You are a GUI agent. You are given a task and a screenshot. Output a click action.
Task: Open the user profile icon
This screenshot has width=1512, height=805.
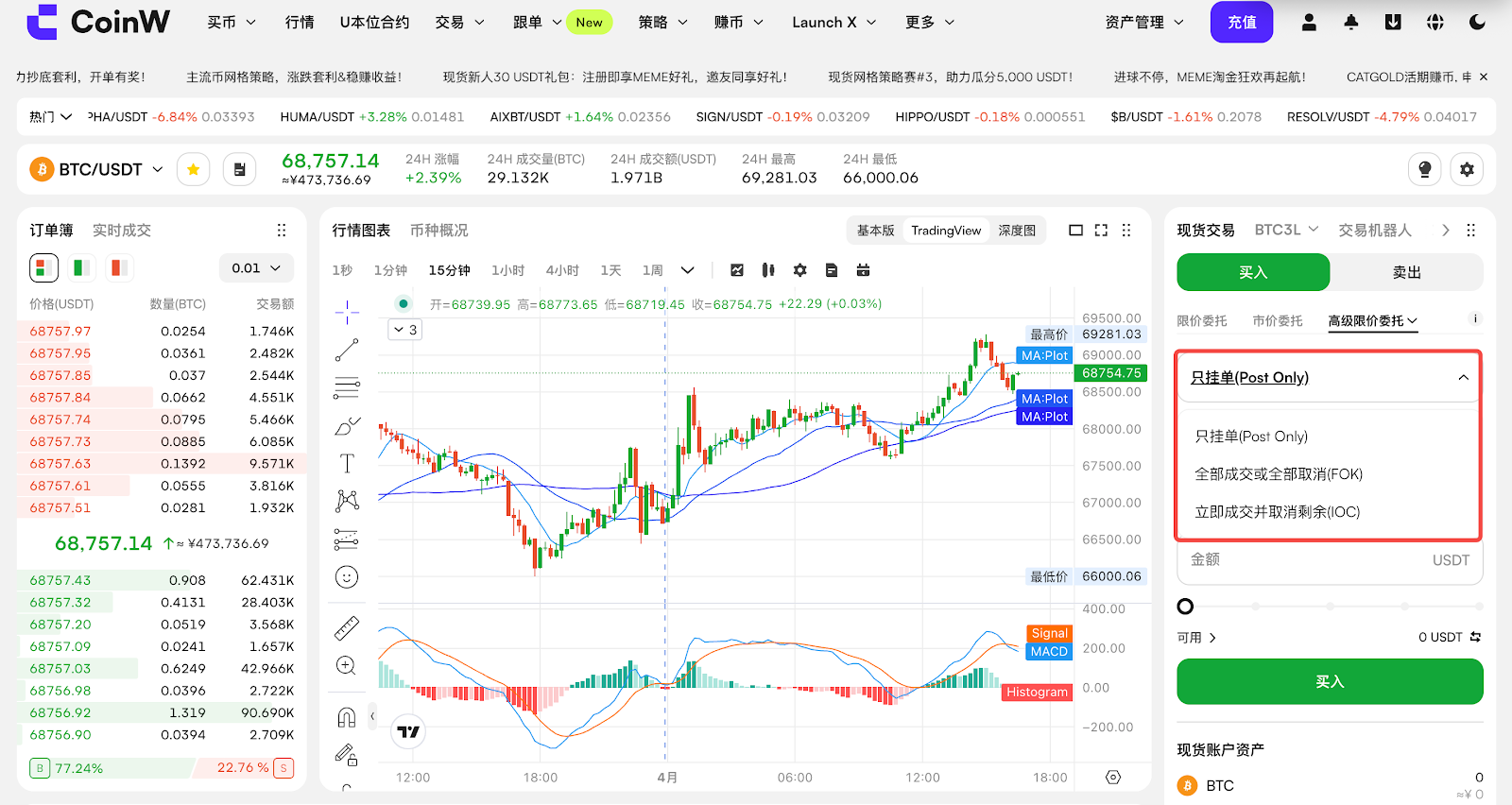pos(1309,23)
